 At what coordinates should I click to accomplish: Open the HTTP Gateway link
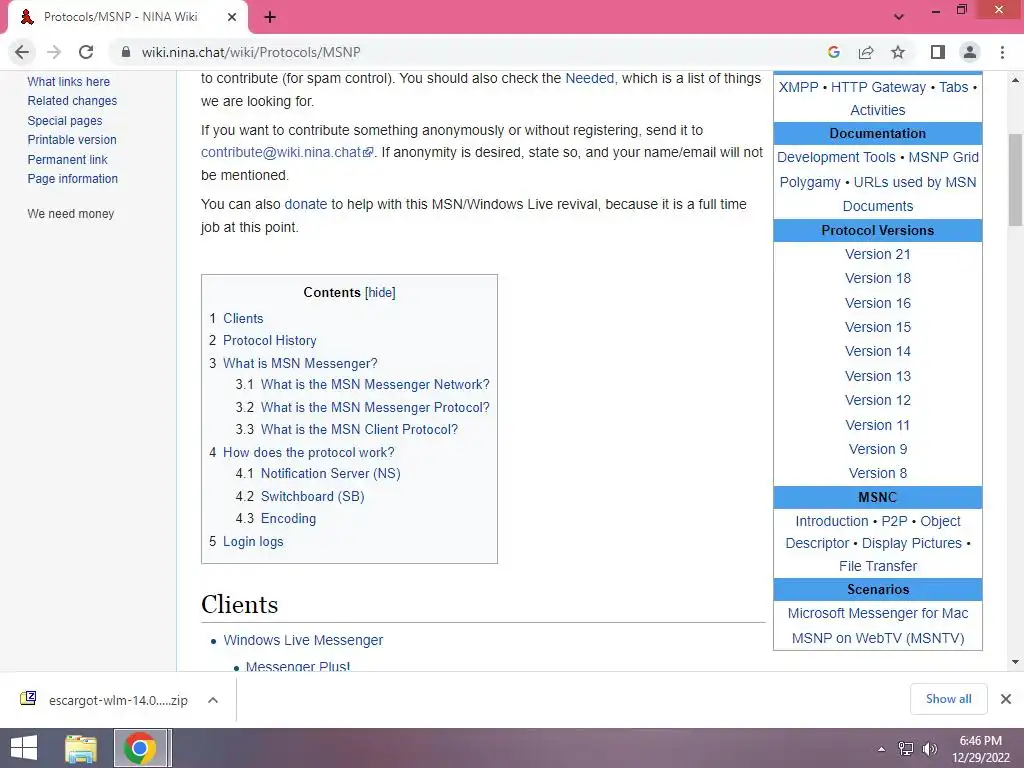click(878, 87)
